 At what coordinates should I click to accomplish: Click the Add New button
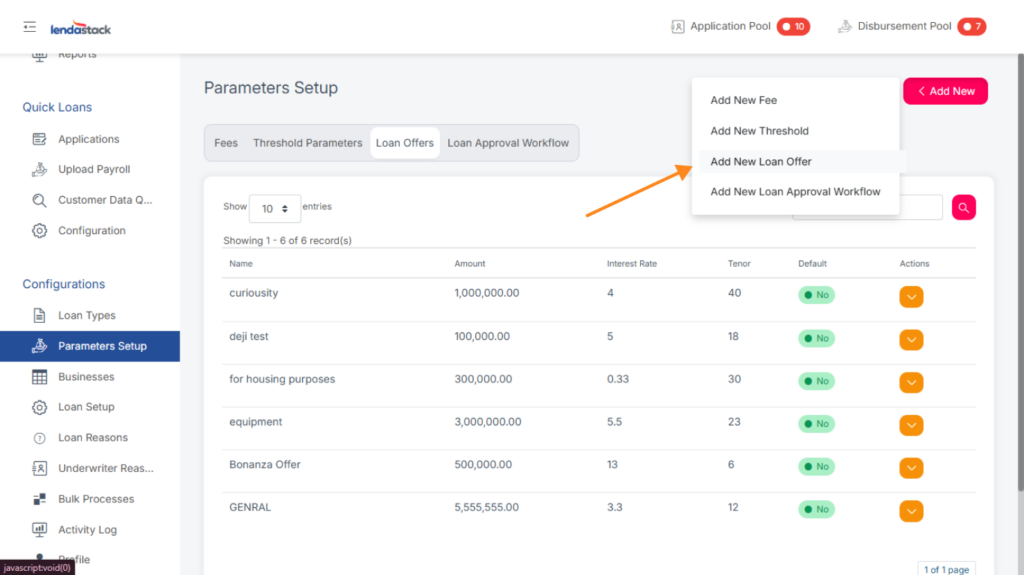click(945, 91)
